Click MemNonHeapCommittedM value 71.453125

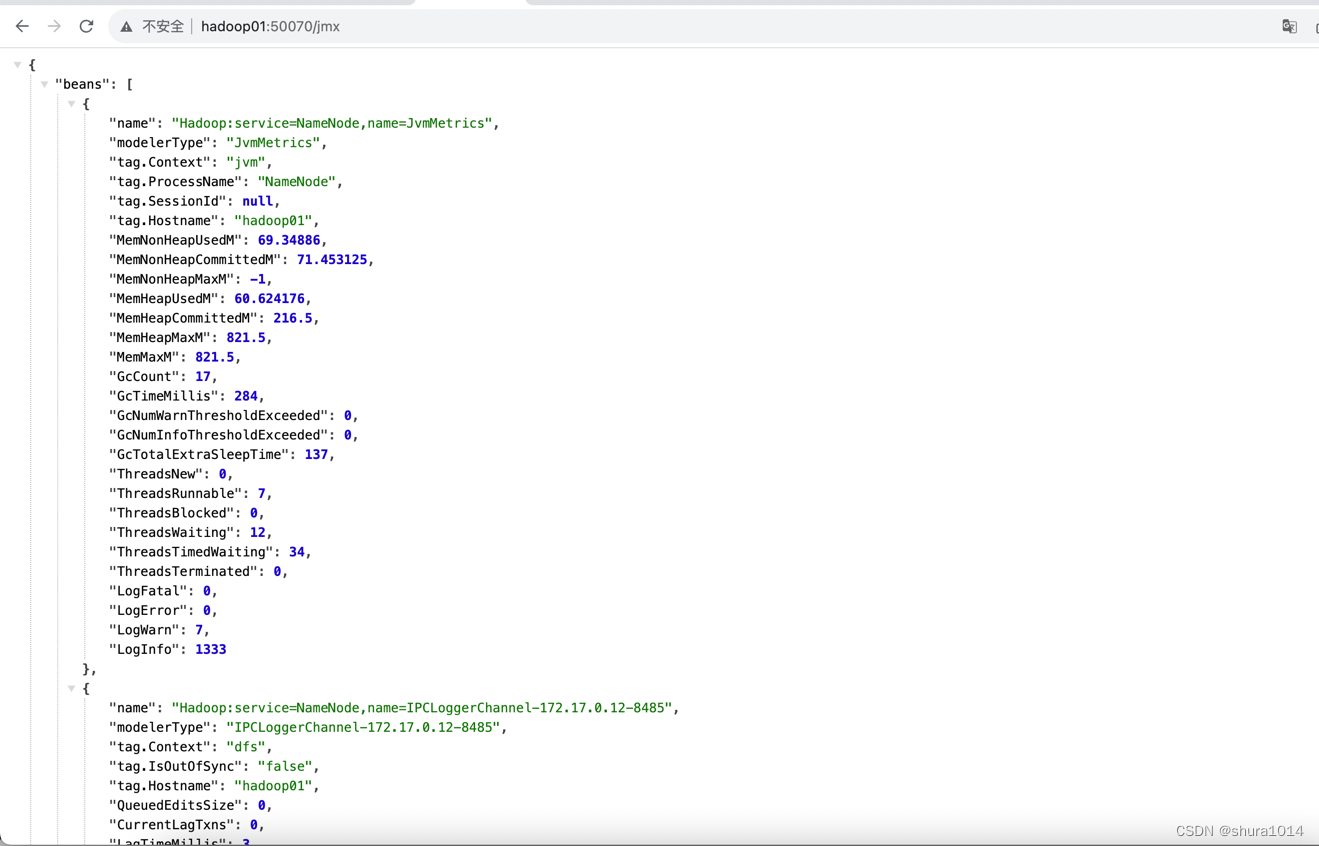tap(332, 260)
